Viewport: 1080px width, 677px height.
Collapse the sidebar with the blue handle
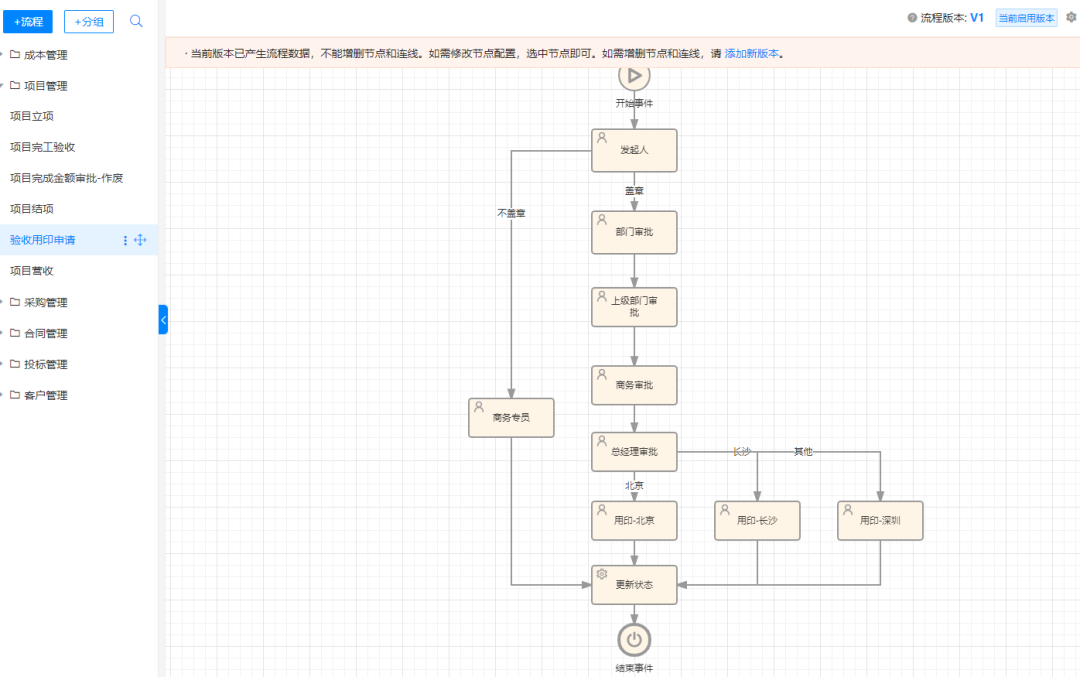point(163,320)
